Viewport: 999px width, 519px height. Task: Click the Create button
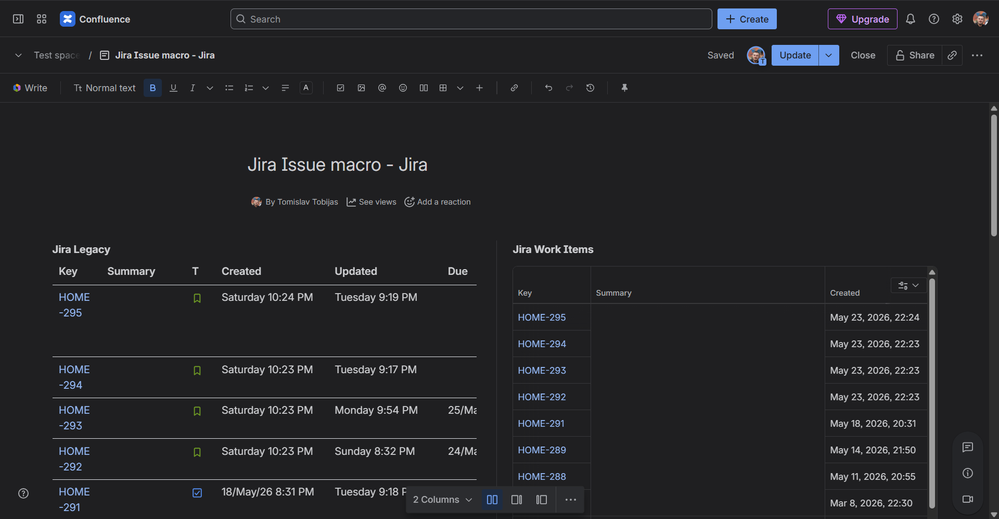coord(747,19)
